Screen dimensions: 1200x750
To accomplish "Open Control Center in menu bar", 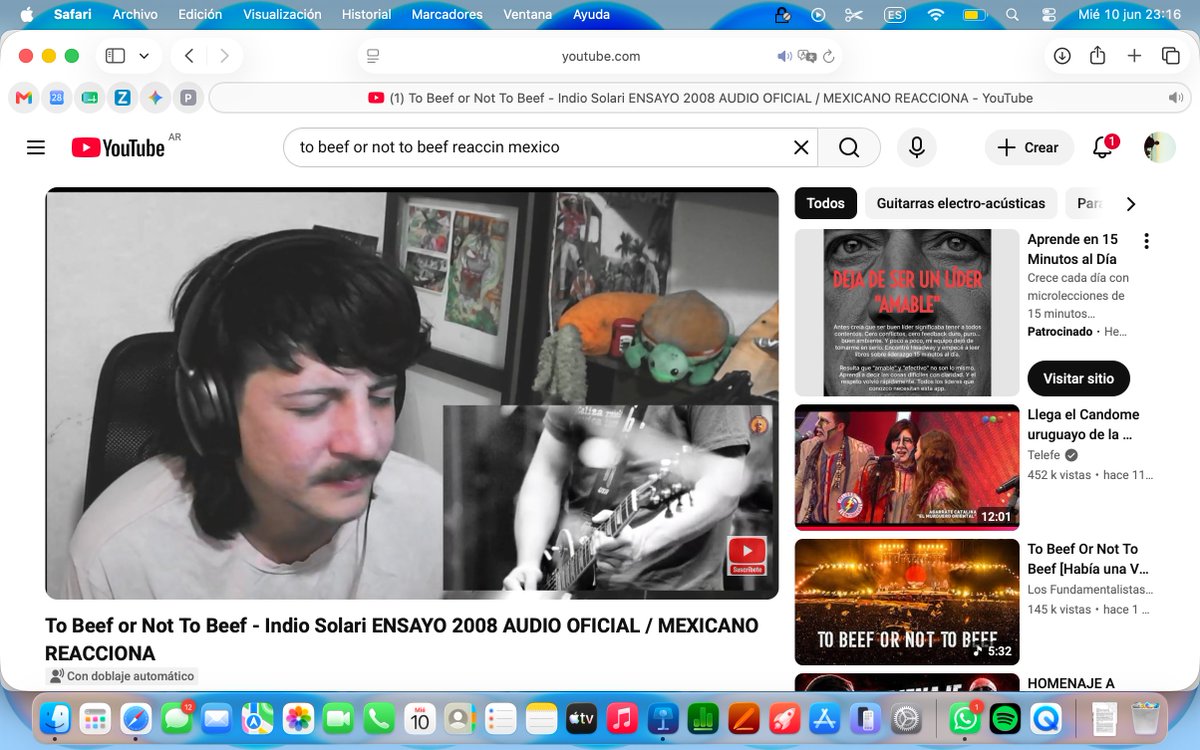I will (1048, 15).
